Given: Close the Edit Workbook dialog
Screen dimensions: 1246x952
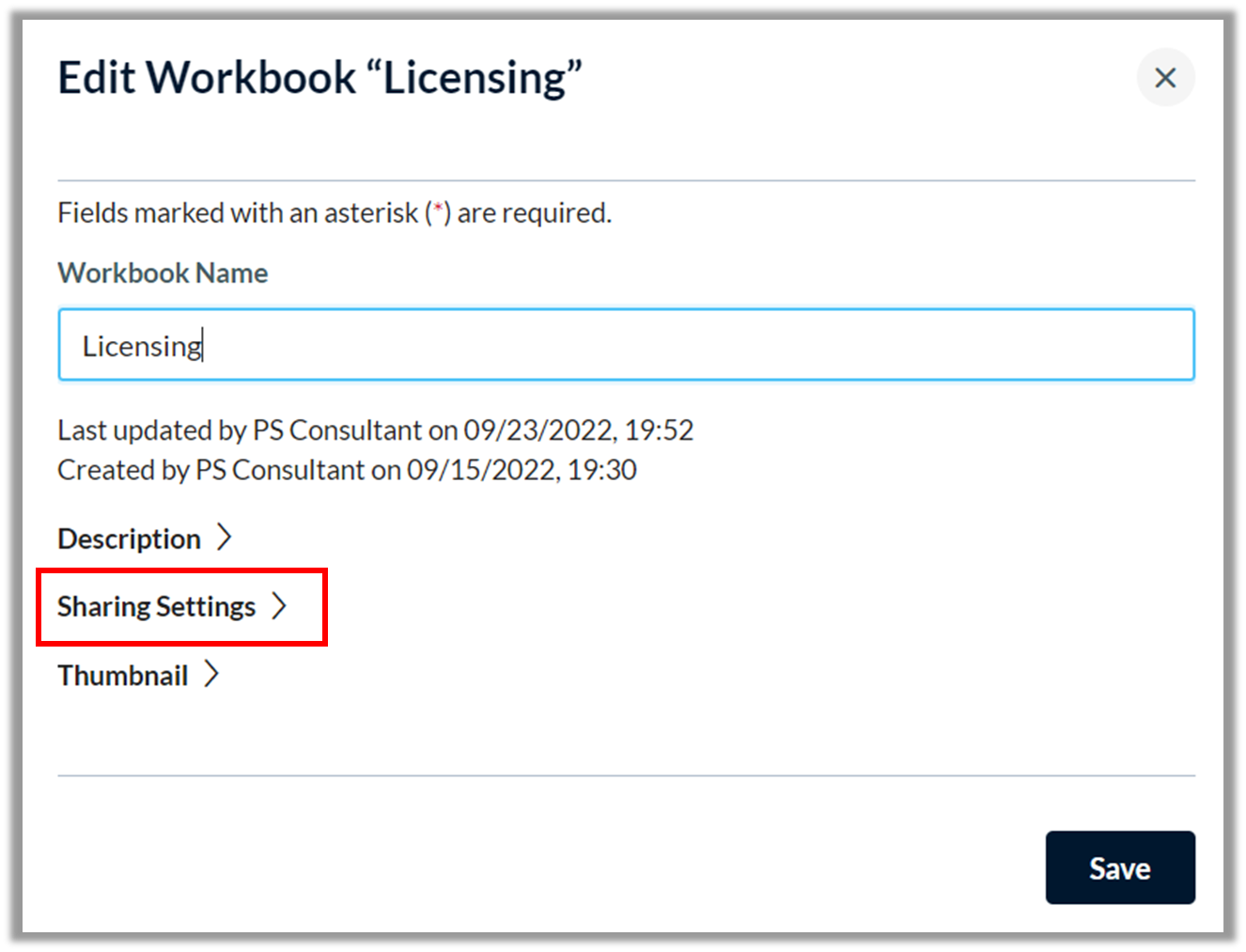Looking at the screenshot, I should pyautogui.click(x=1165, y=77).
